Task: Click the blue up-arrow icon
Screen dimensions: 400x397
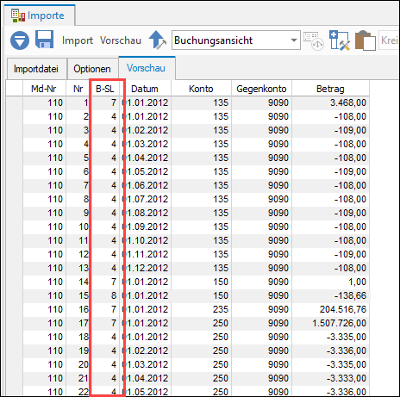Action: [x=157, y=40]
